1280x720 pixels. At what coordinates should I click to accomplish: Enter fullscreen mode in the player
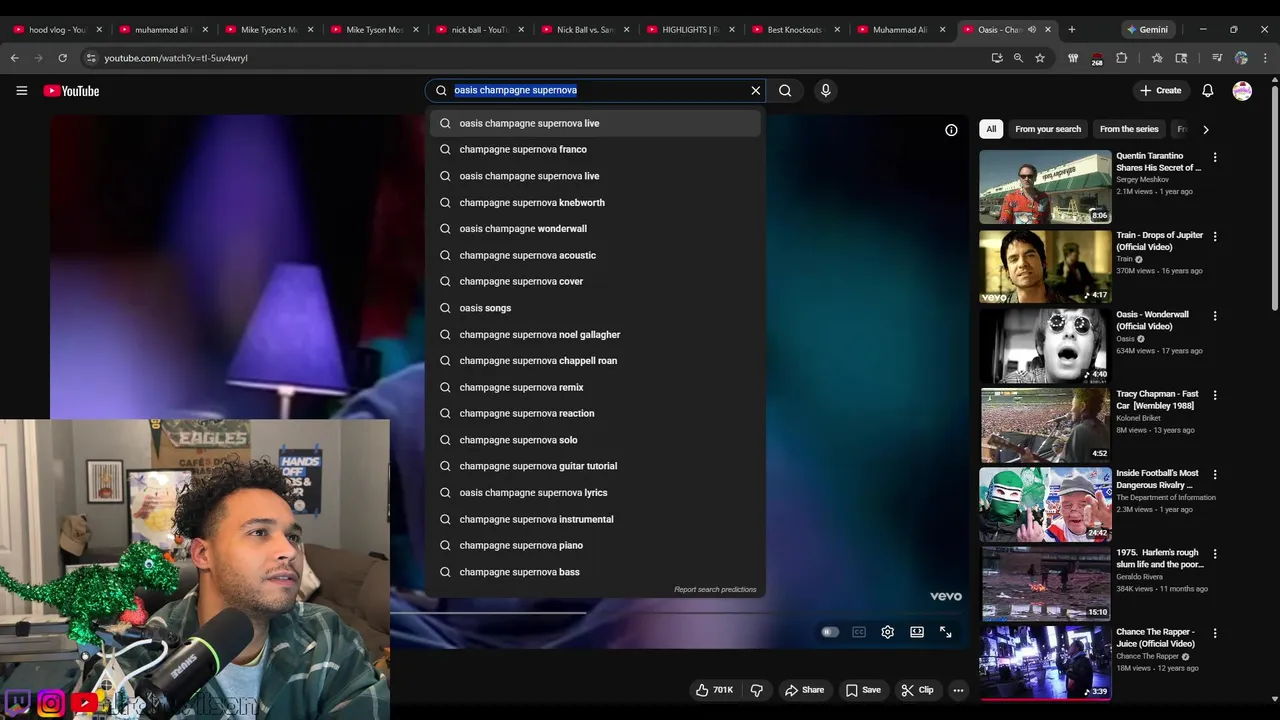945,632
